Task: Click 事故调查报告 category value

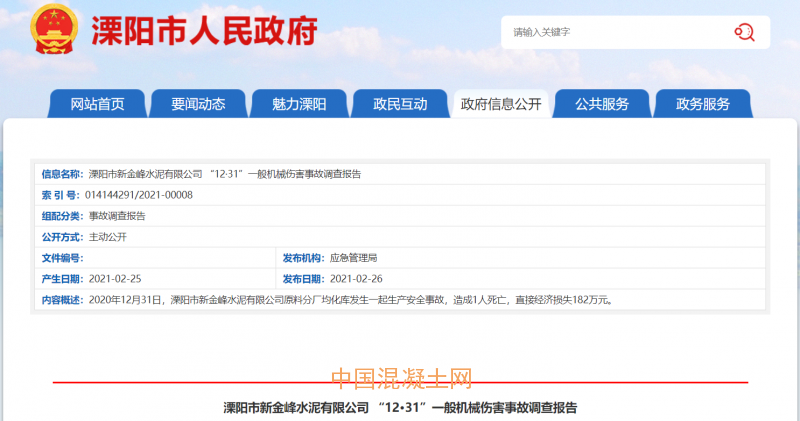Action: 116,216
